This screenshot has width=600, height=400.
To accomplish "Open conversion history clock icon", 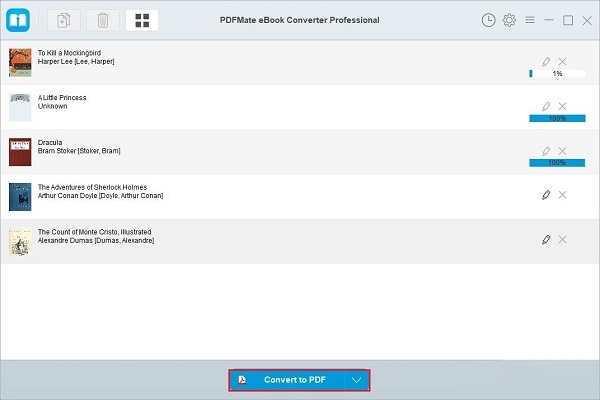I will pyautogui.click(x=488, y=20).
